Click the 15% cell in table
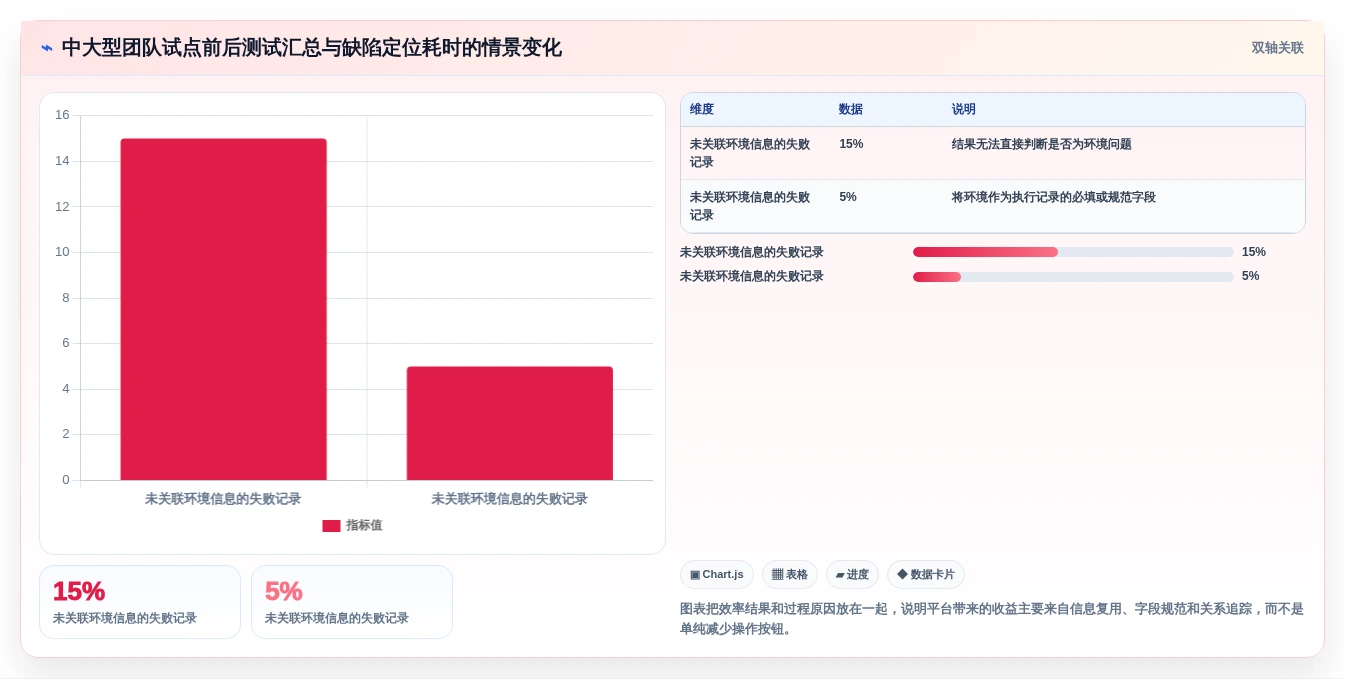 point(851,144)
